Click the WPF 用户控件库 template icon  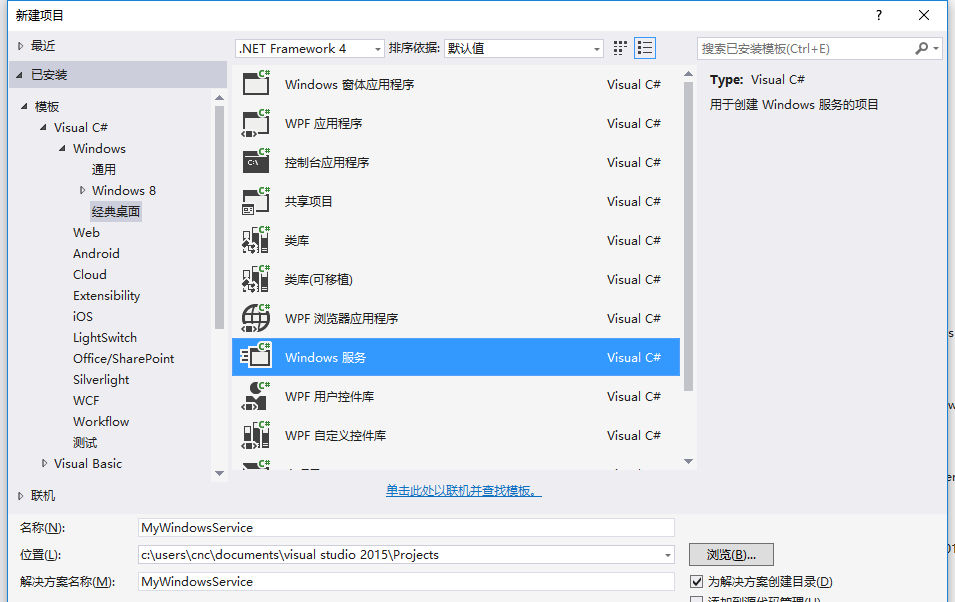256,395
